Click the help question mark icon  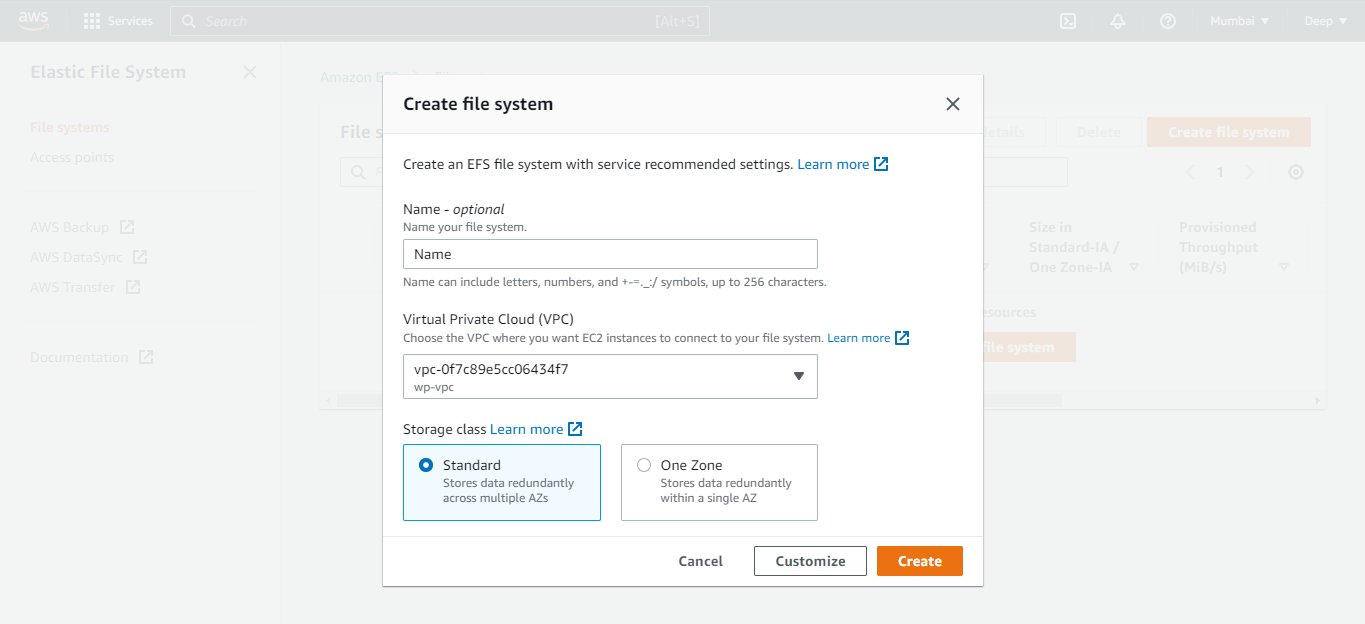[x=1167, y=20]
